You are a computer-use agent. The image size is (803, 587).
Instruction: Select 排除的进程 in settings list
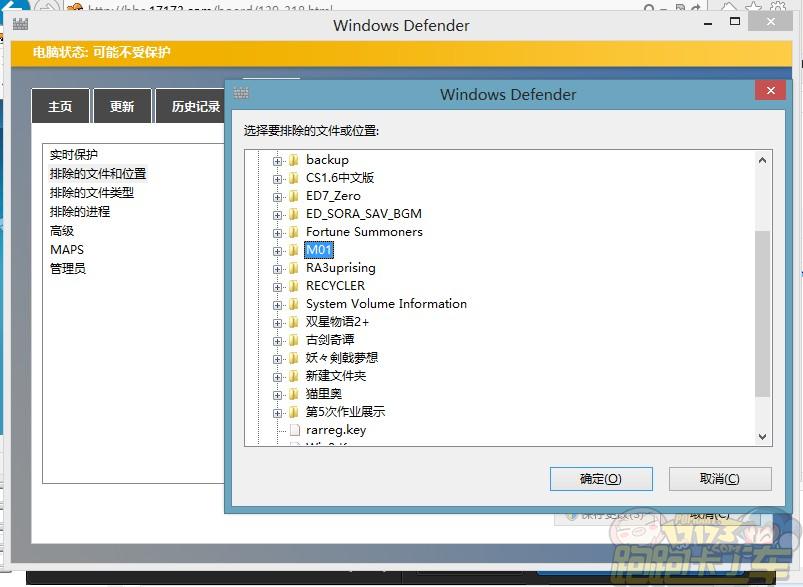pos(79,212)
